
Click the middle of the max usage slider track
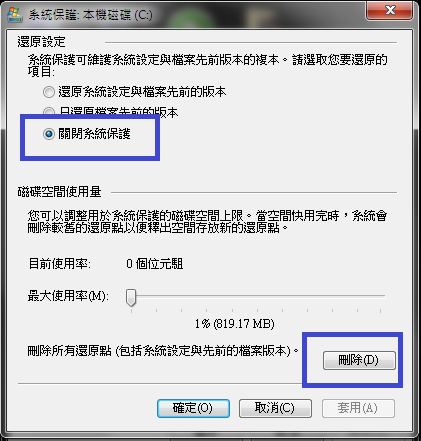pyautogui.click(x=256, y=296)
